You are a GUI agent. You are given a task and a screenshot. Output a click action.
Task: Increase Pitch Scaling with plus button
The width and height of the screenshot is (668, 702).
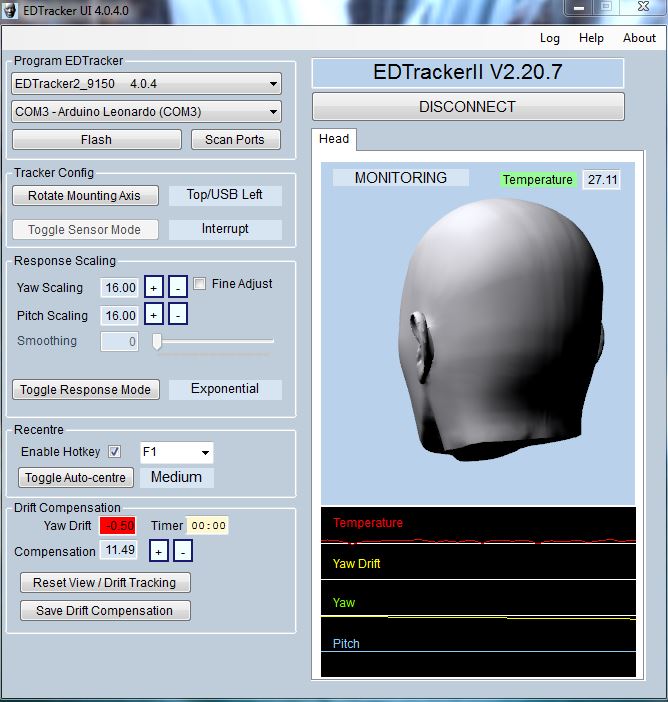click(154, 314)
